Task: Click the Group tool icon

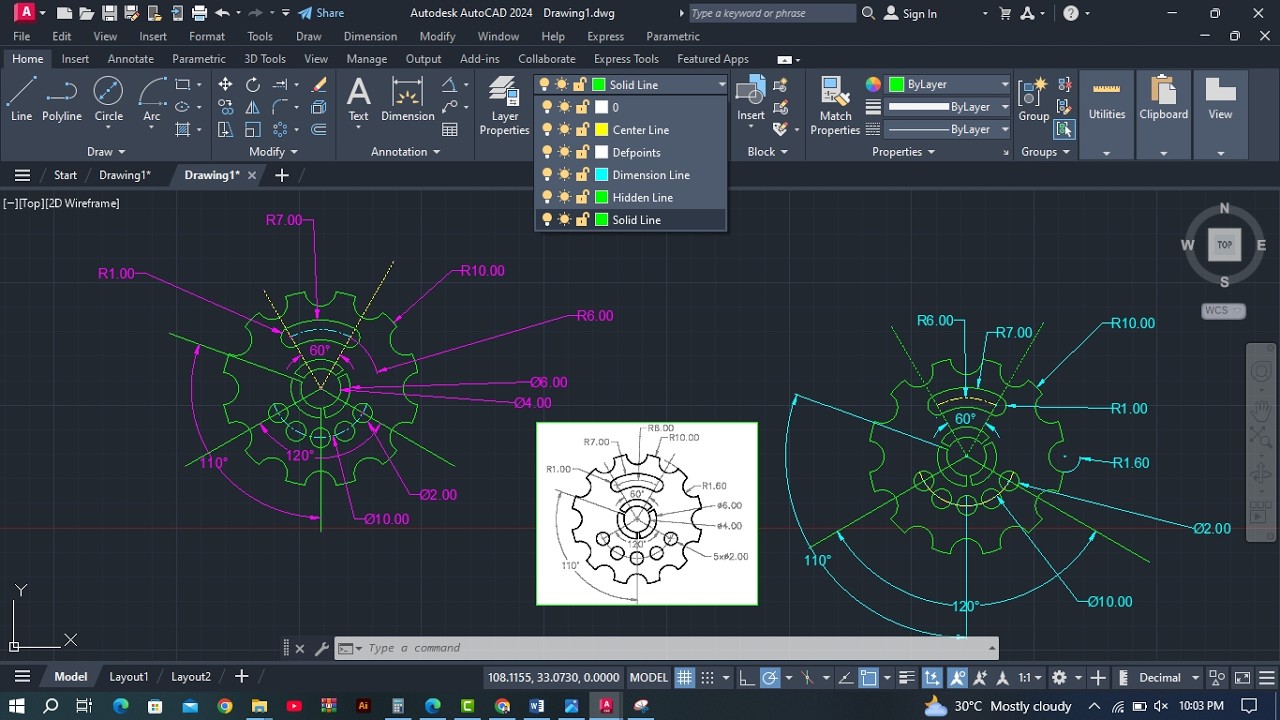Action: [1034, 99]
